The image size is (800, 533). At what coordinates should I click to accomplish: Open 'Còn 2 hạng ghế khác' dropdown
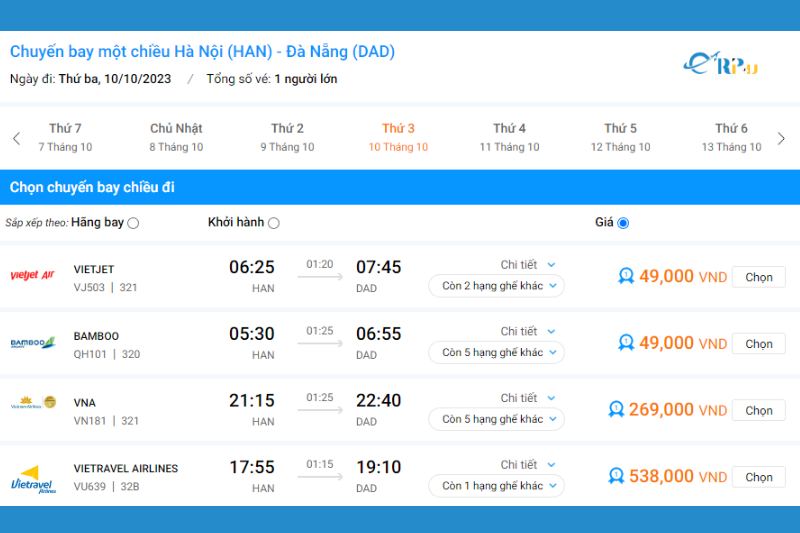click(496, 286)
